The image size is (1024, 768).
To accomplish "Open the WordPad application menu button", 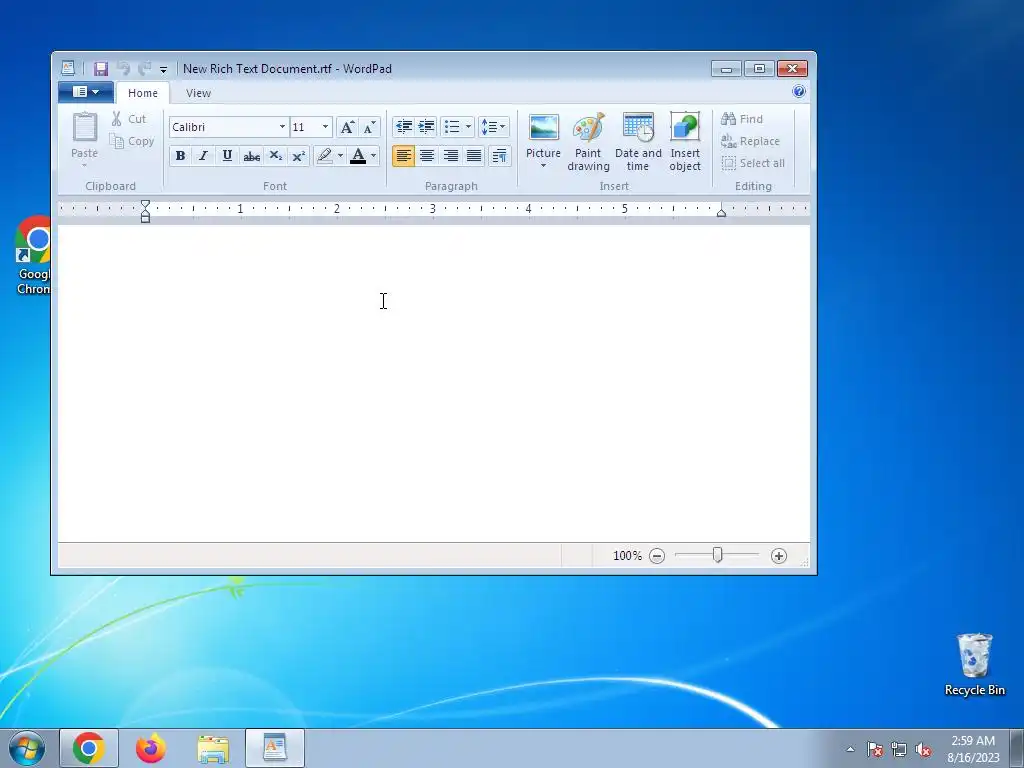I will 86,92.
